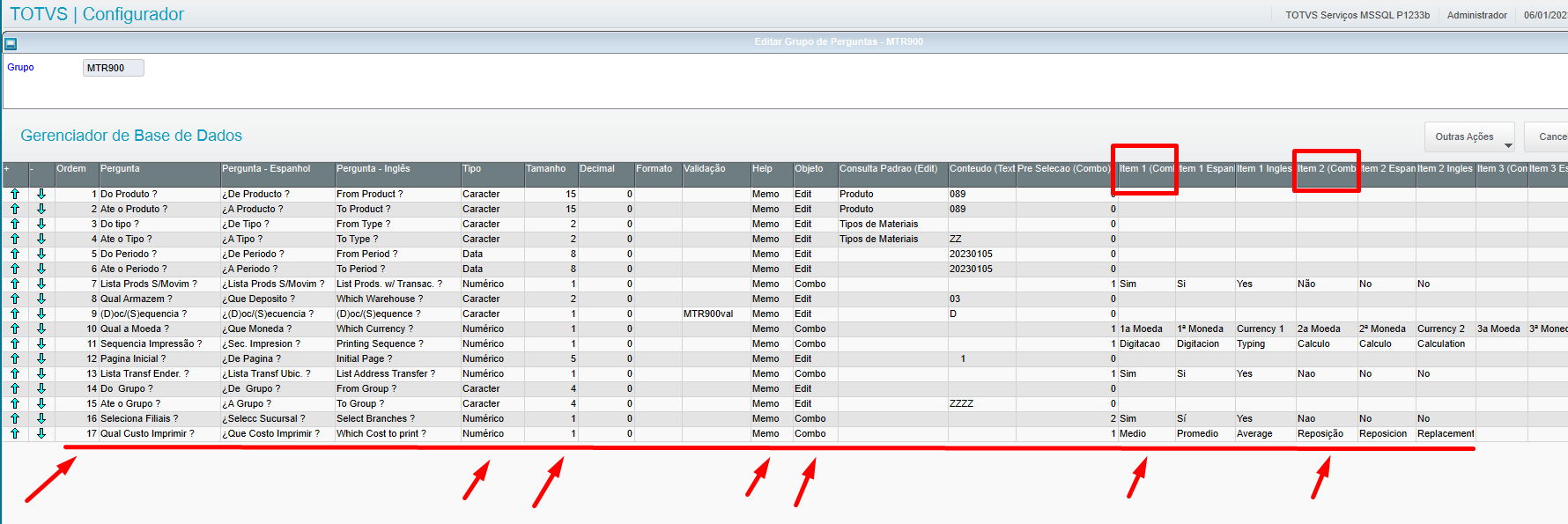Move row 'Ate o Produto ?' up
The height and width of the screenshot is (524, 1568).
tap(15, 209)
